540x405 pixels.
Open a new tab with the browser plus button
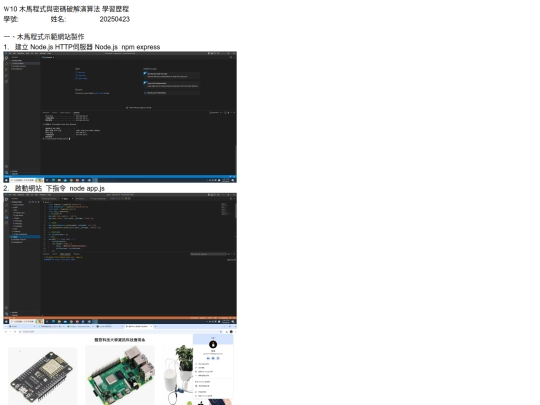(155, 326)
